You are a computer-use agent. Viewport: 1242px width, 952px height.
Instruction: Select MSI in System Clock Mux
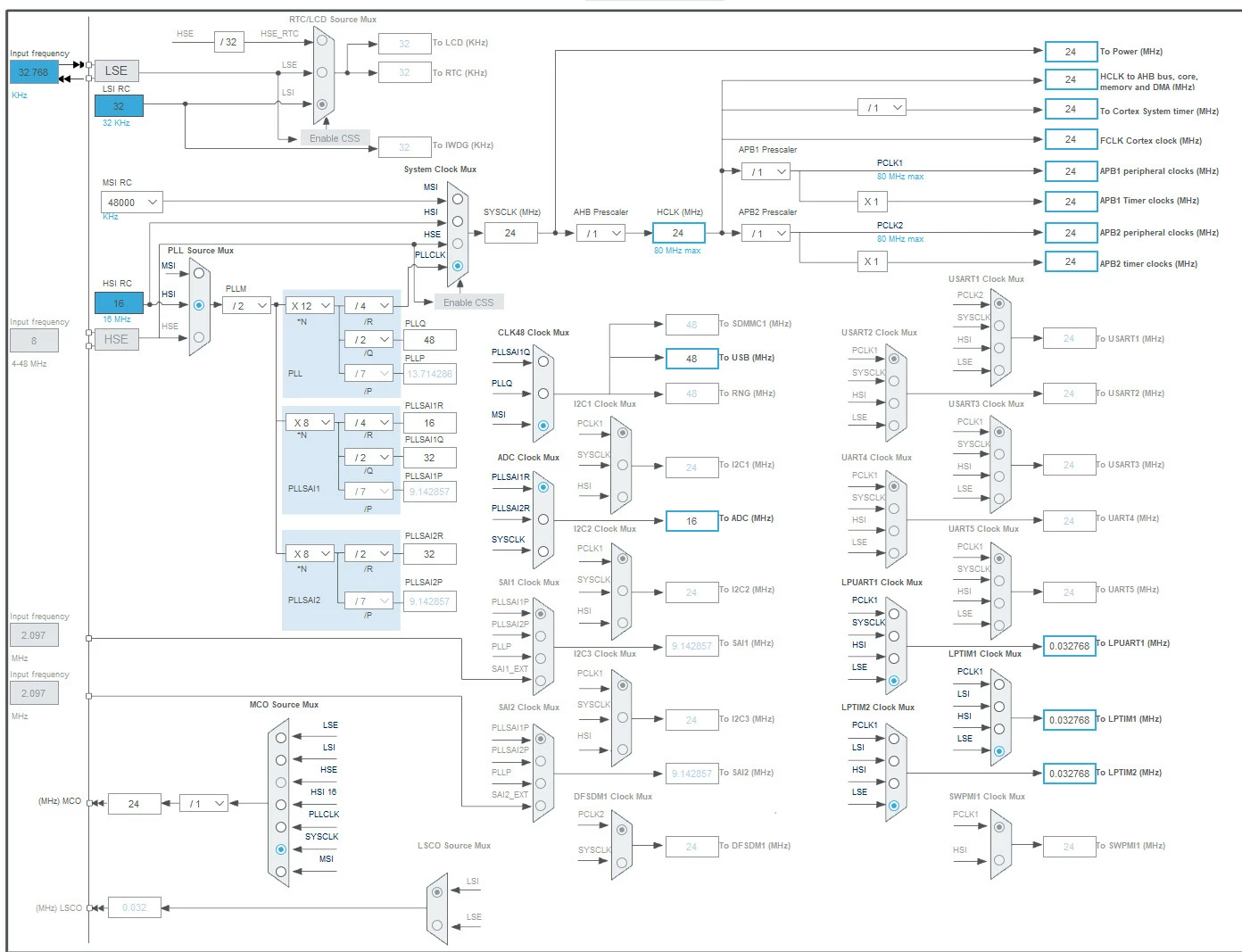pyautogui.click(x=458, y=199)
